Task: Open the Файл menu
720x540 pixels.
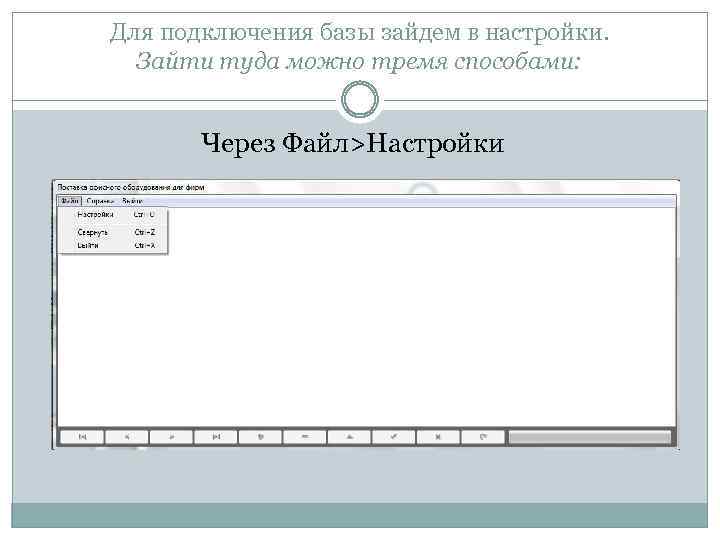Action: 70,201
